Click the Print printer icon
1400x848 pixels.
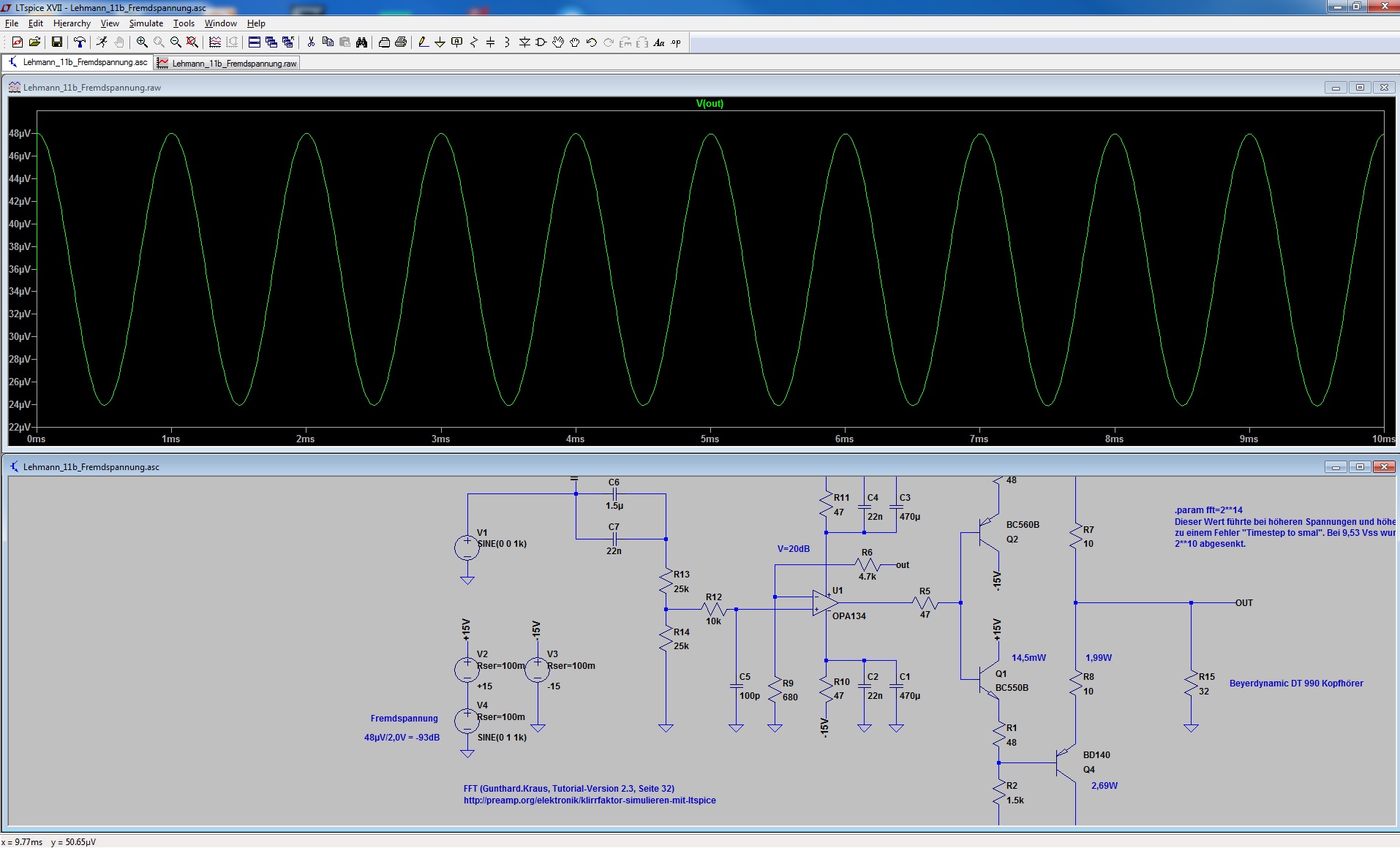(x=401, y=42)
